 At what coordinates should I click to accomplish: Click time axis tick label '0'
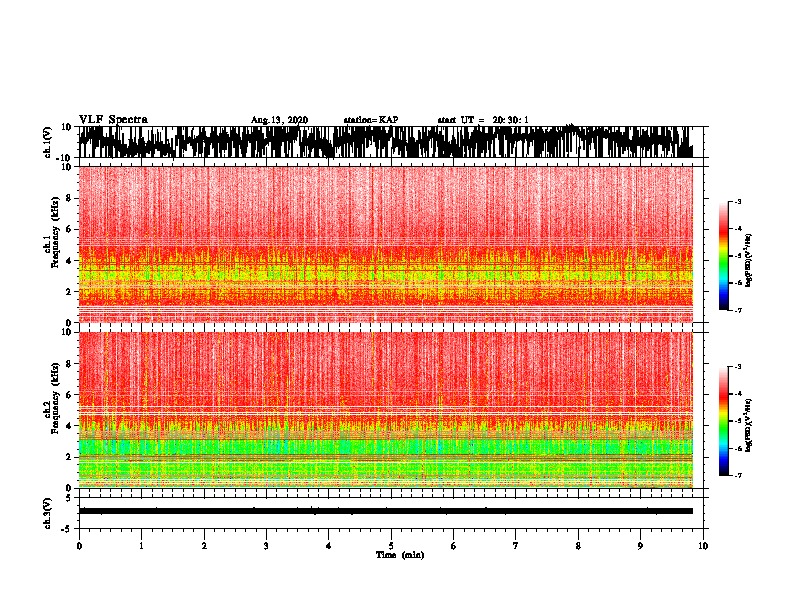point(79,546)
